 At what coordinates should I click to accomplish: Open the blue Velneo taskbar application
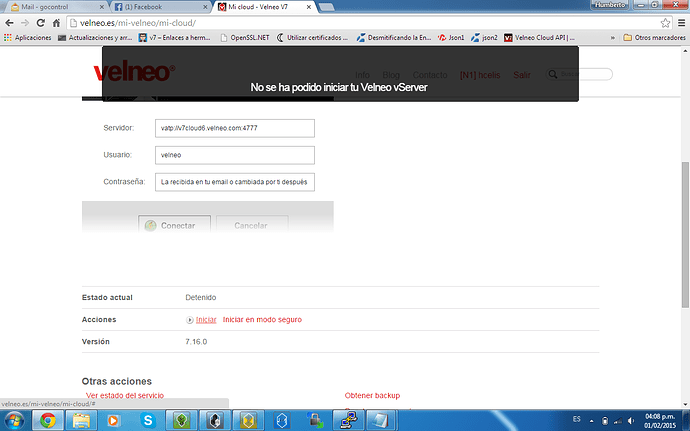282,420
